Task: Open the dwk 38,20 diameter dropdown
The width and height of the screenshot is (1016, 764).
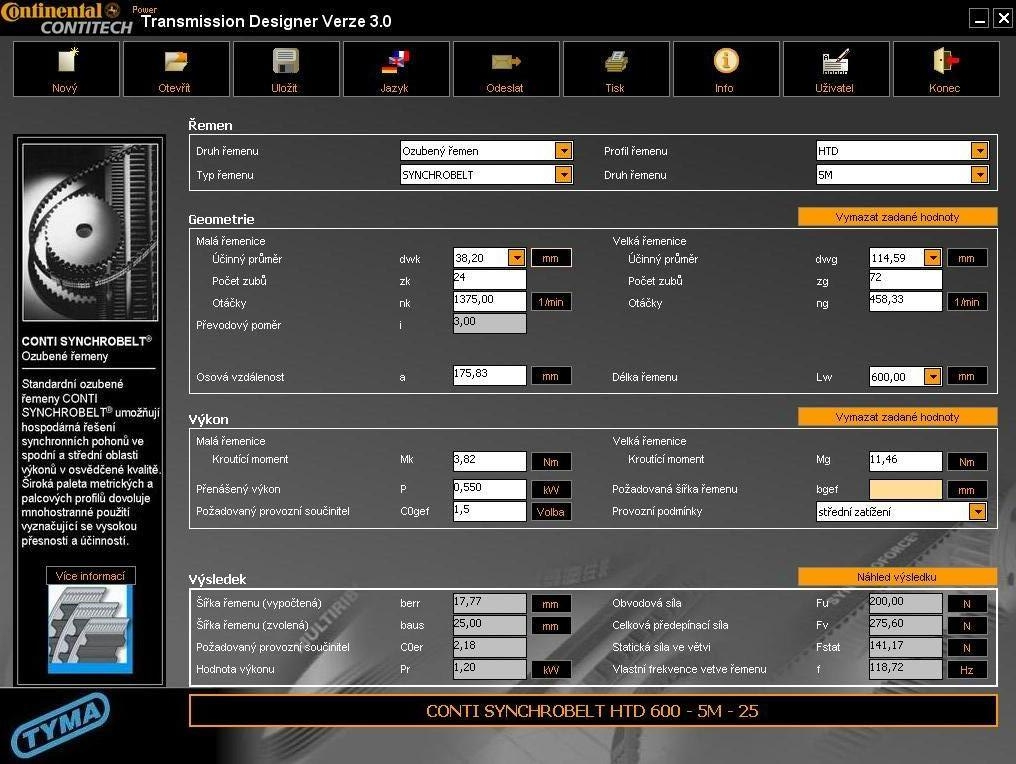Action: click(x=516, y=258)
